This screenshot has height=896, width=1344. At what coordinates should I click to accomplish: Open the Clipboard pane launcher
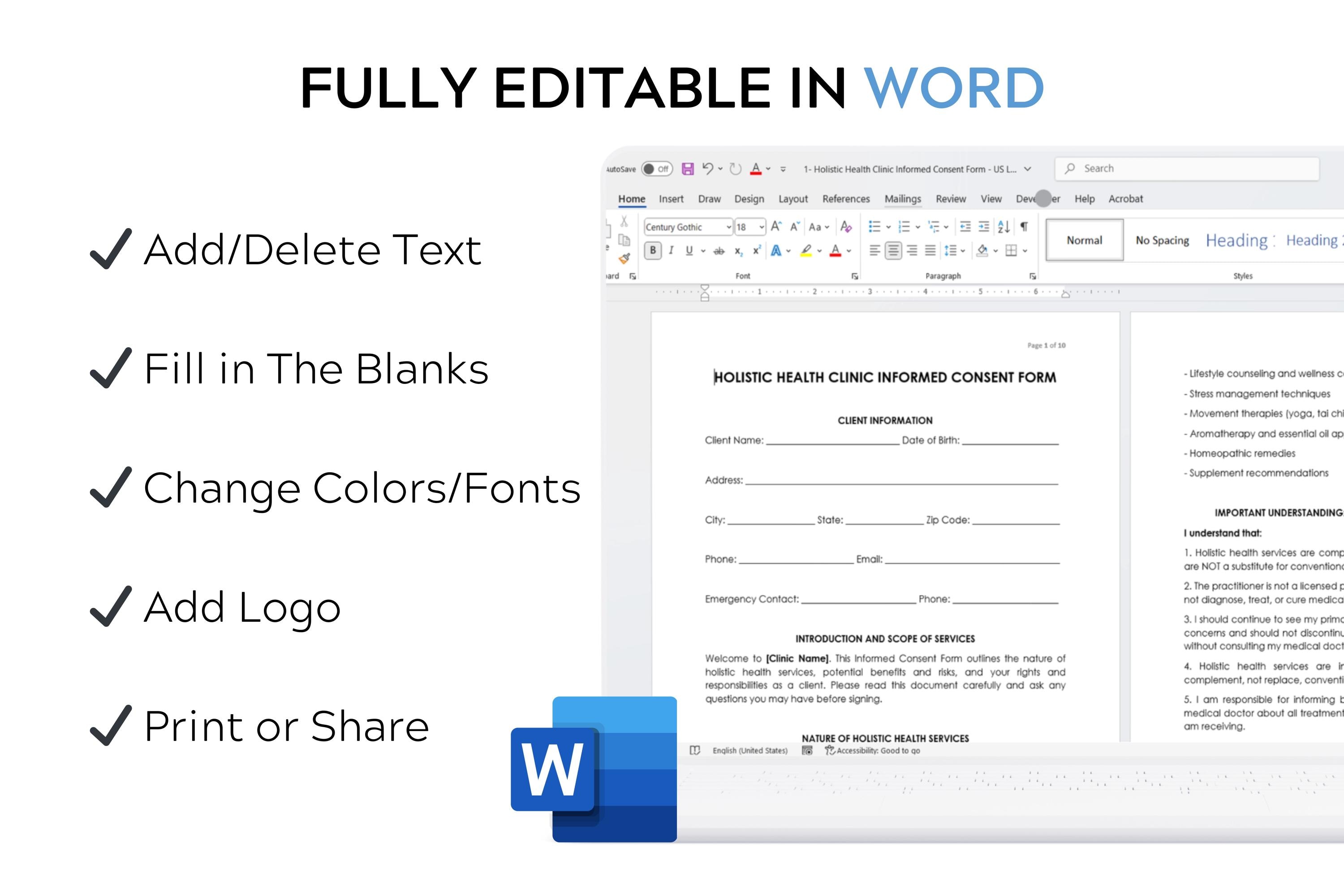click(x=633, y=276)
